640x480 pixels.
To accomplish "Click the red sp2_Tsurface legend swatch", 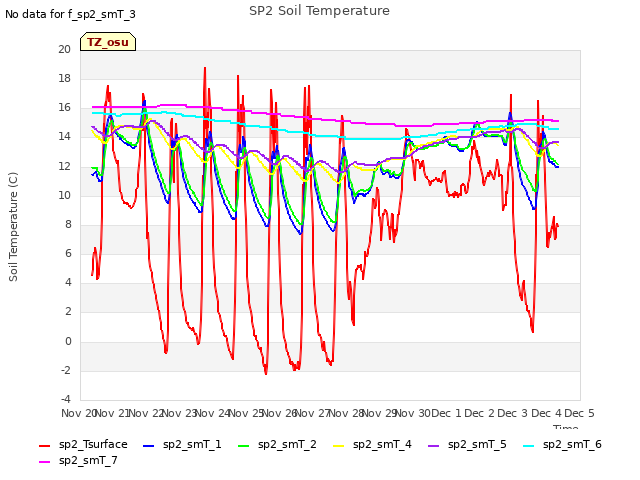I will 44,446.
